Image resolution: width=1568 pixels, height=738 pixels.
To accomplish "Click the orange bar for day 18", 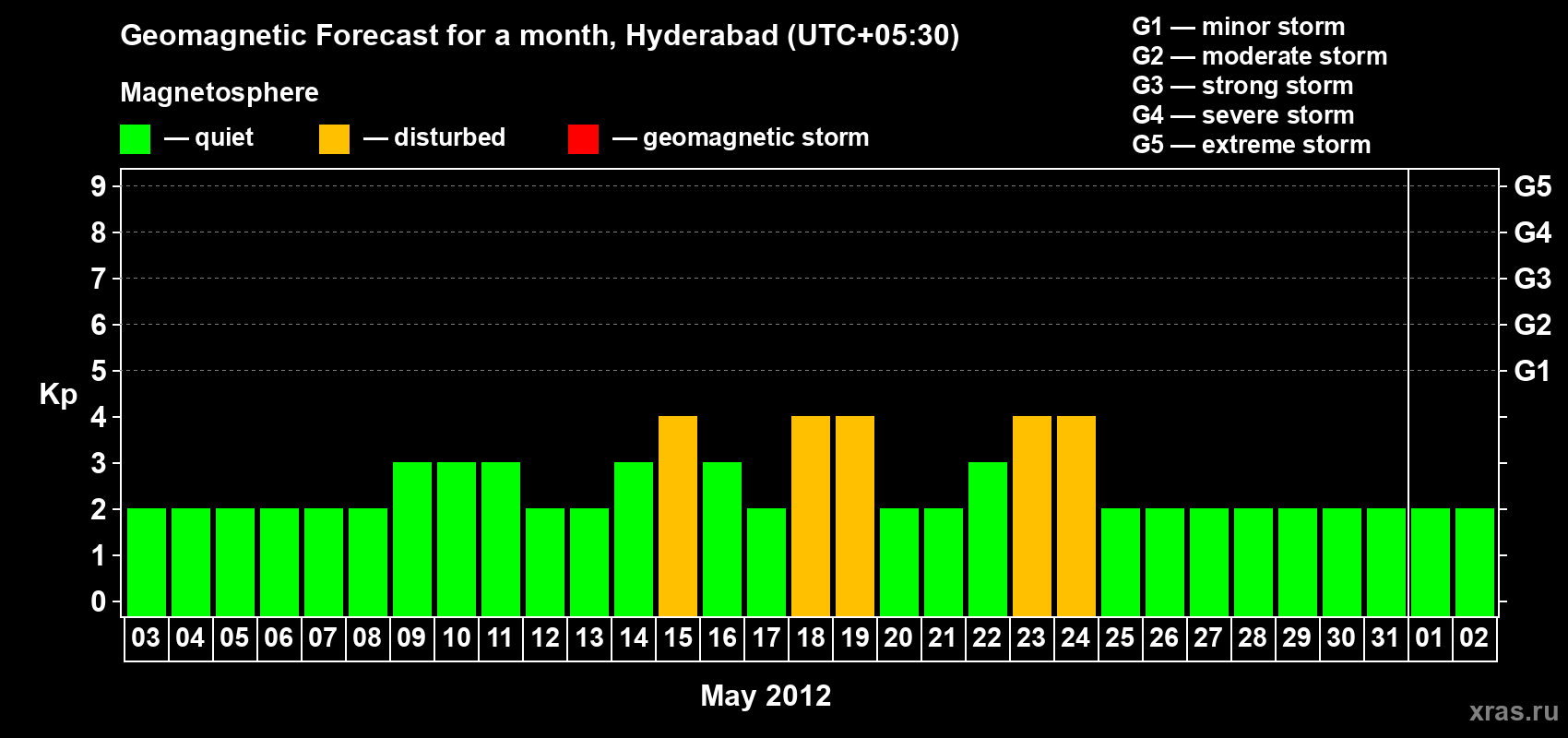I will pos(811,516).
